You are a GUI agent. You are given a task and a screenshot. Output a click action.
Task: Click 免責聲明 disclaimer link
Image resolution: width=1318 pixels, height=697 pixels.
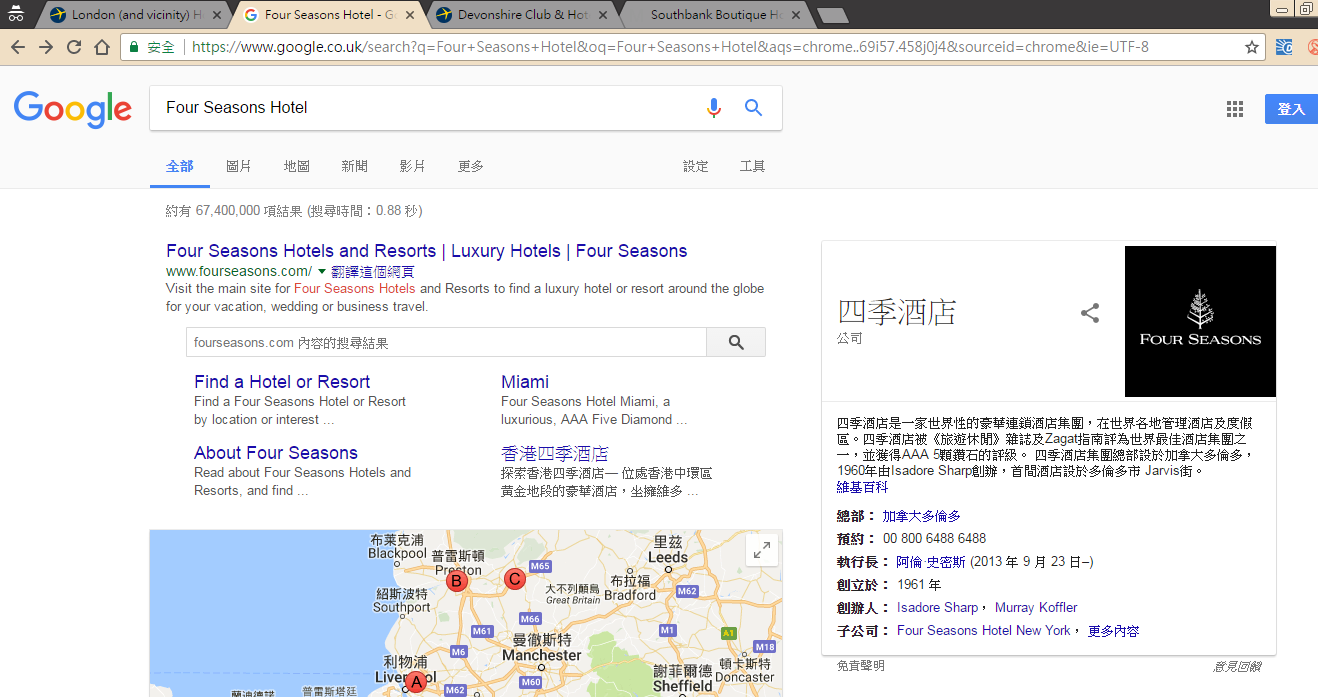861,665
